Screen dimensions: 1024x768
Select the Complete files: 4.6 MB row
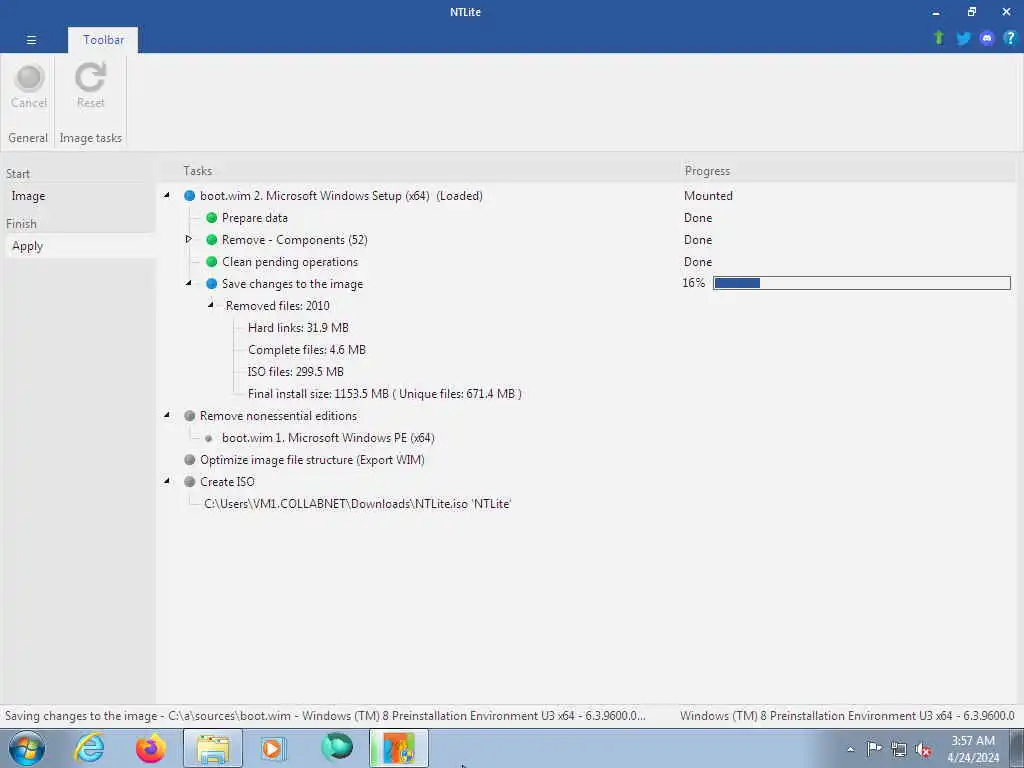tap(307, 350)
